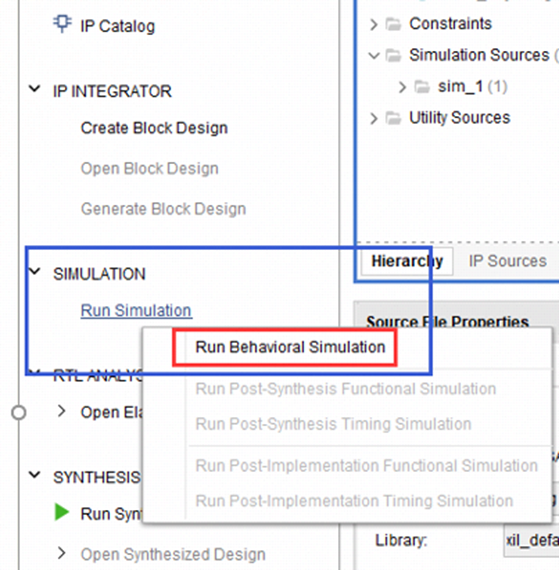Expand Constraints tree node
Viewport: 559px width, 570px height.
(x=374, y=24)
